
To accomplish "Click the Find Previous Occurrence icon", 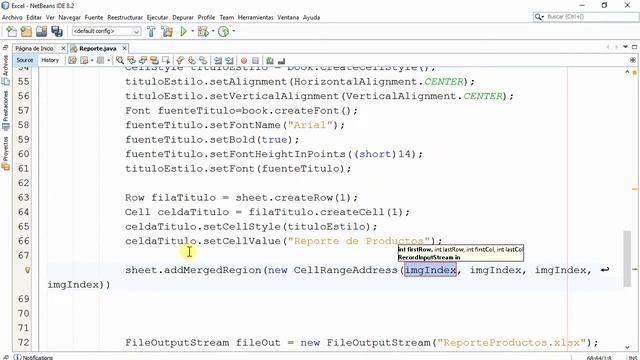I will pos(131,60).
